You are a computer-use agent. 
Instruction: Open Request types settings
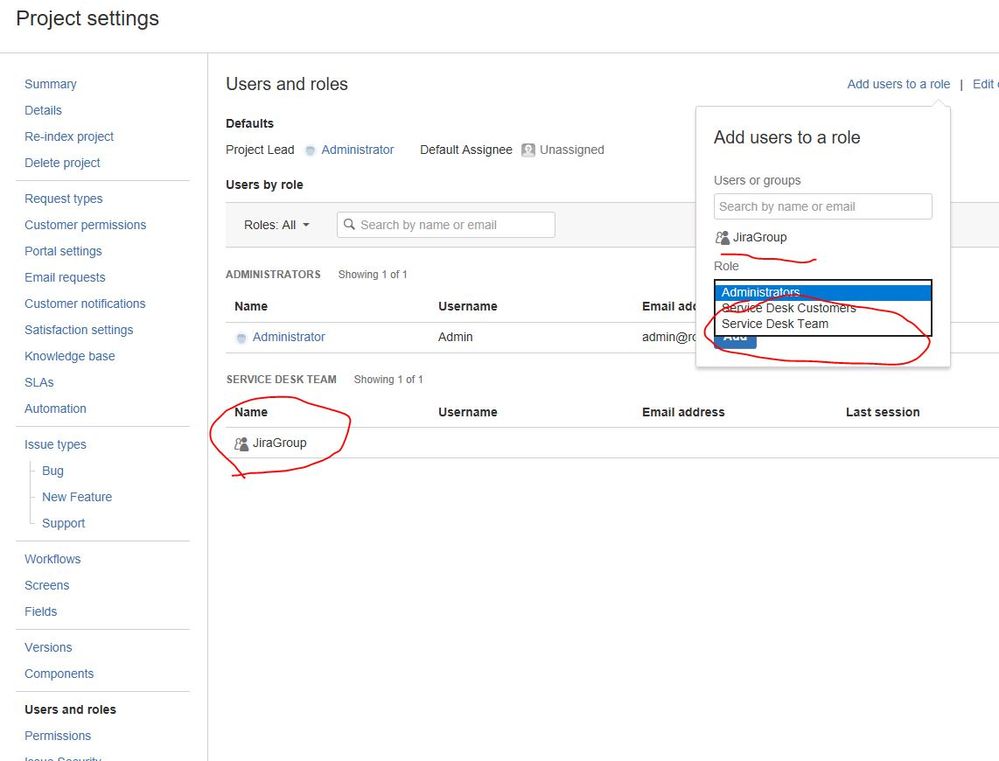64,199
